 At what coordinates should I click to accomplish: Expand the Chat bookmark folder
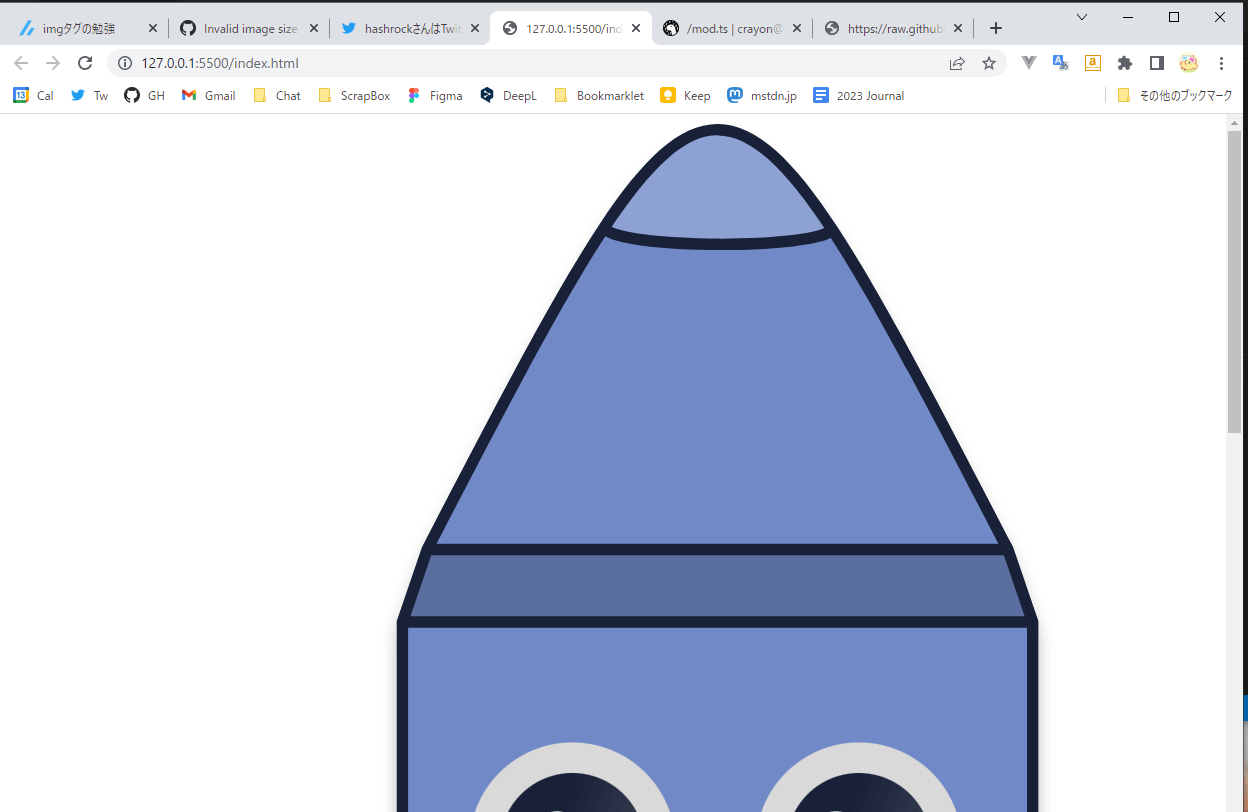pos(277,95)
